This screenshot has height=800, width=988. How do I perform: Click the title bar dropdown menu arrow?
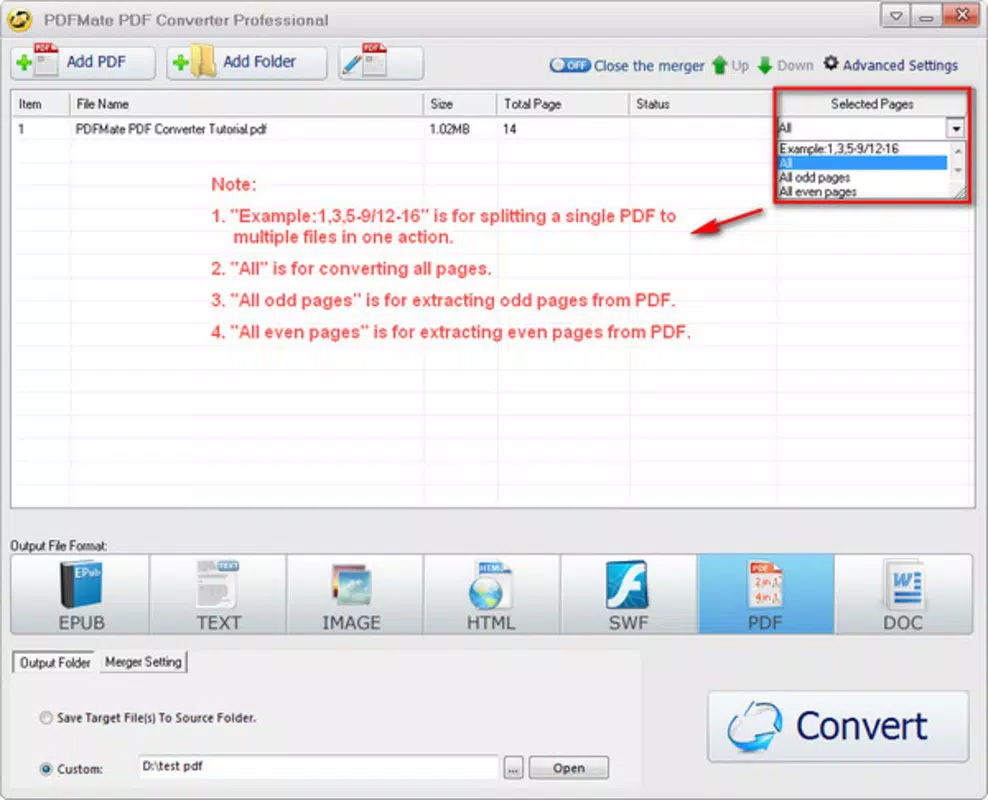[x=895, y=16]
